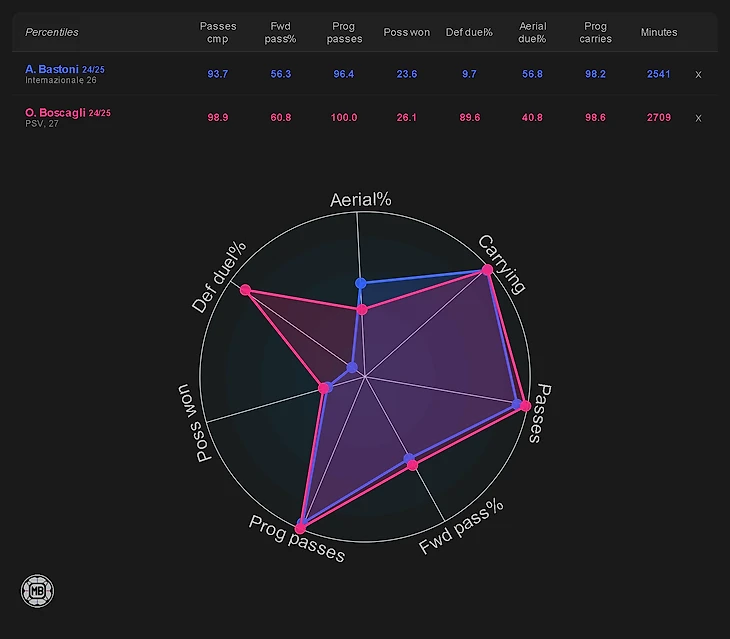Sort by the Aerial duel% column header
The width and height of the screenshot is (730, 639).
pyautogui.click(x=532, y=32)
